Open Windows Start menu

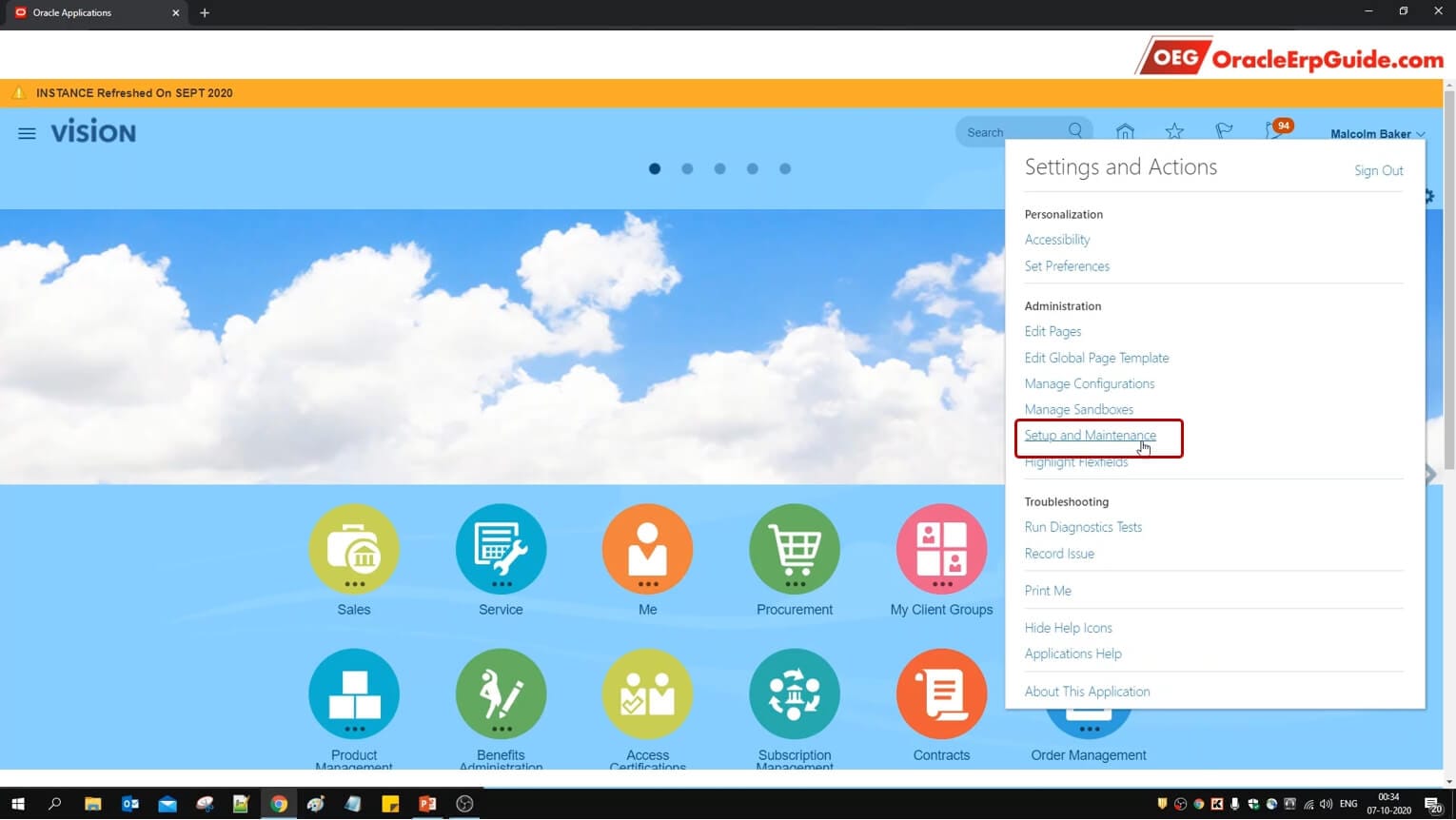click(17, 804)
